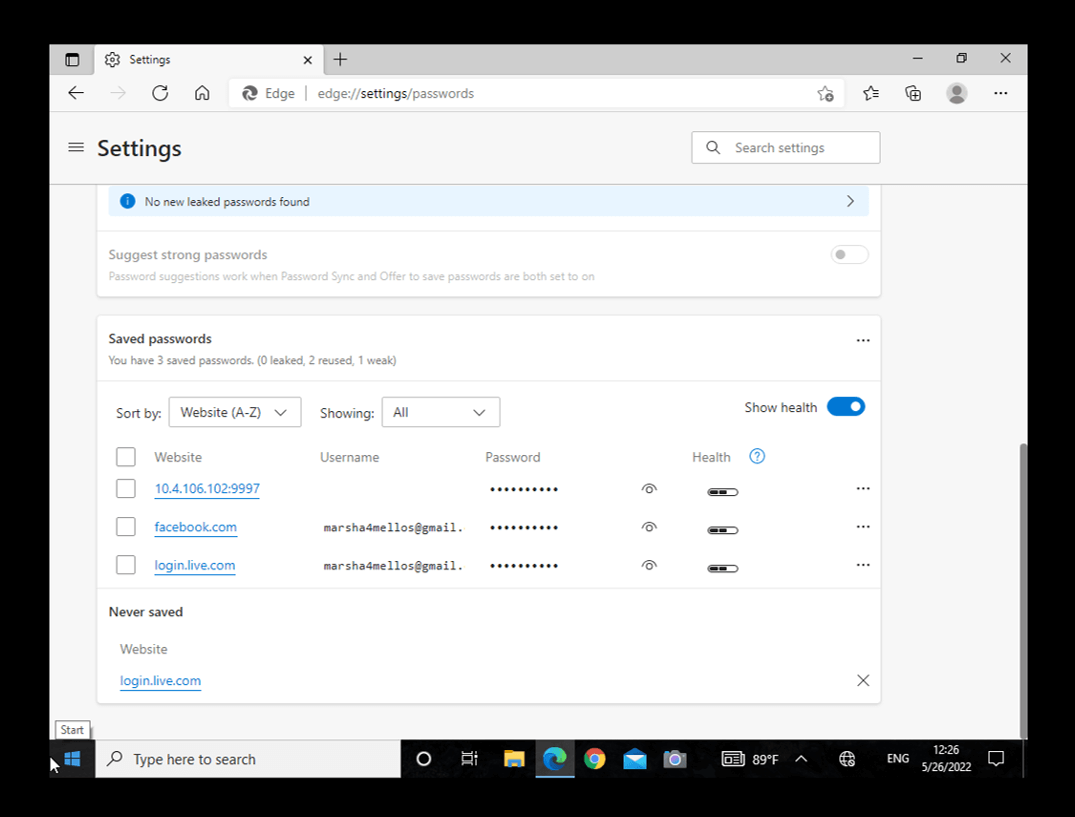The image size is (1075, 817).
Task: Open login.live.com link under Never saved
Action: click(x=160, y=681)
